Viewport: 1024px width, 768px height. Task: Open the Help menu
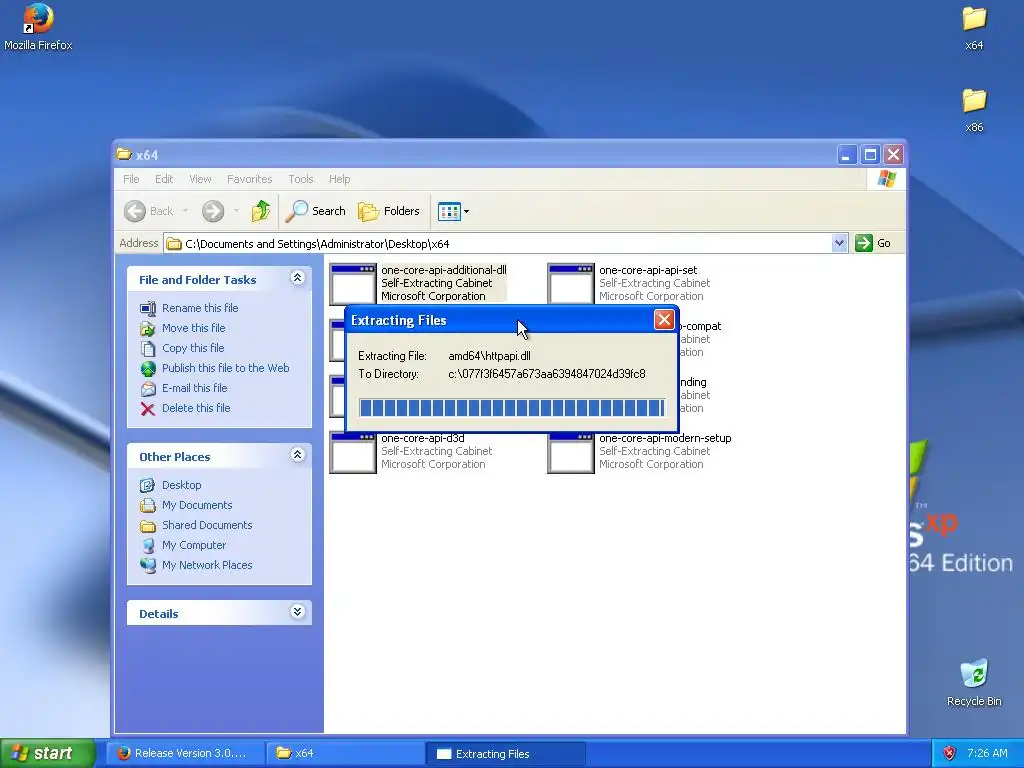(x=339, y=179)
